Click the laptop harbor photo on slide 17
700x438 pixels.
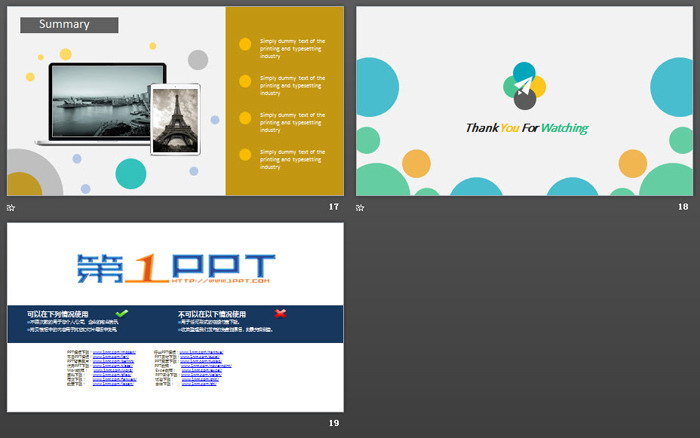pos(101,101)
